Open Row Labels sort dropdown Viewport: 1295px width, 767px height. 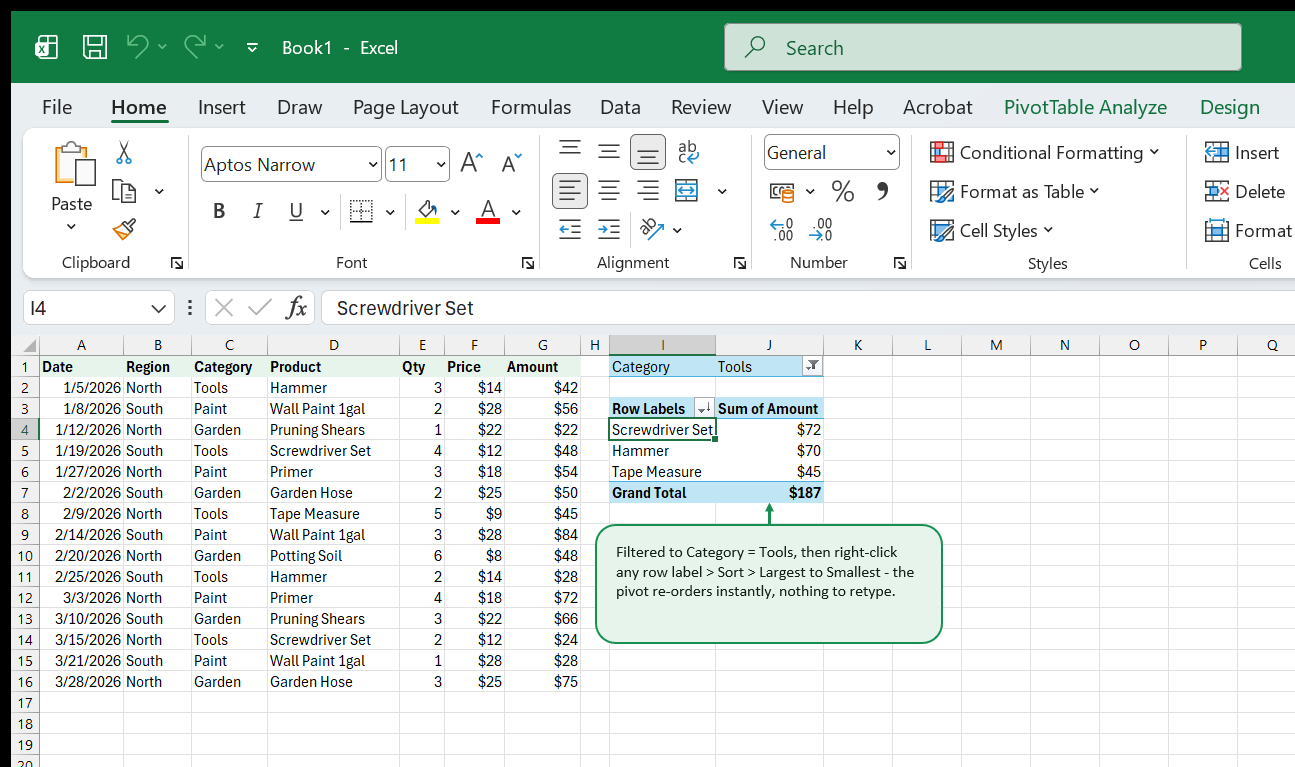(703, 409)
